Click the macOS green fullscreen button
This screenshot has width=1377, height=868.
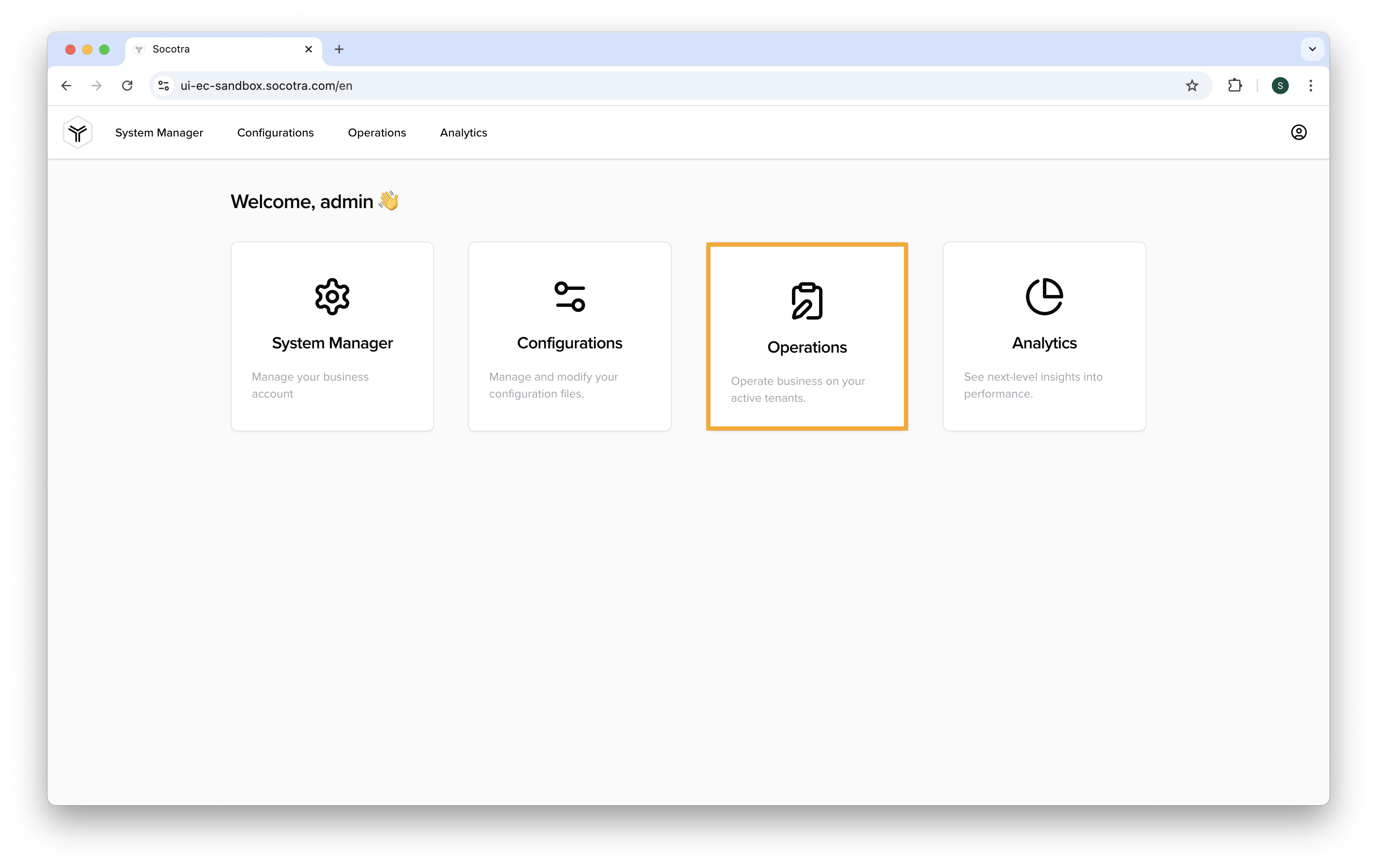click(104, 50)
